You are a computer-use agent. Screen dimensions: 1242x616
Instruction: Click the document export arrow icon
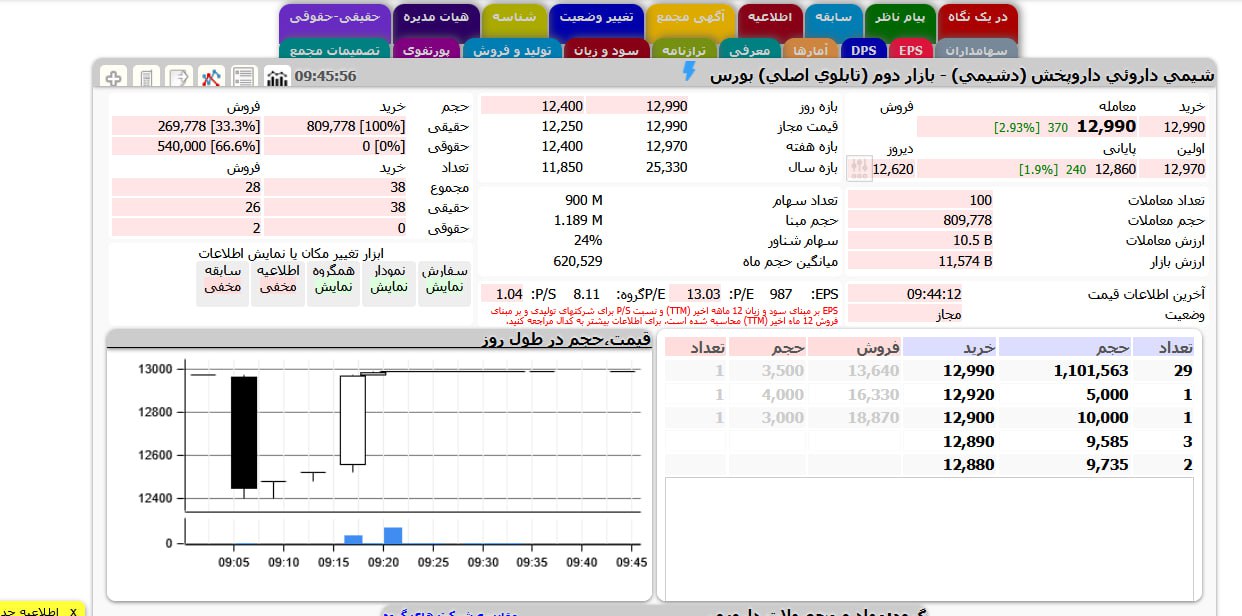[178, 77]
